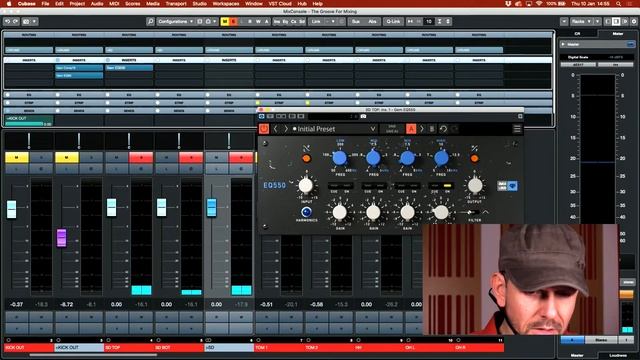This screenshot has width=640, height=360.
Task: Click the second band blue FREQ knob
Action: pyautogui.click(x=373, y=158)
